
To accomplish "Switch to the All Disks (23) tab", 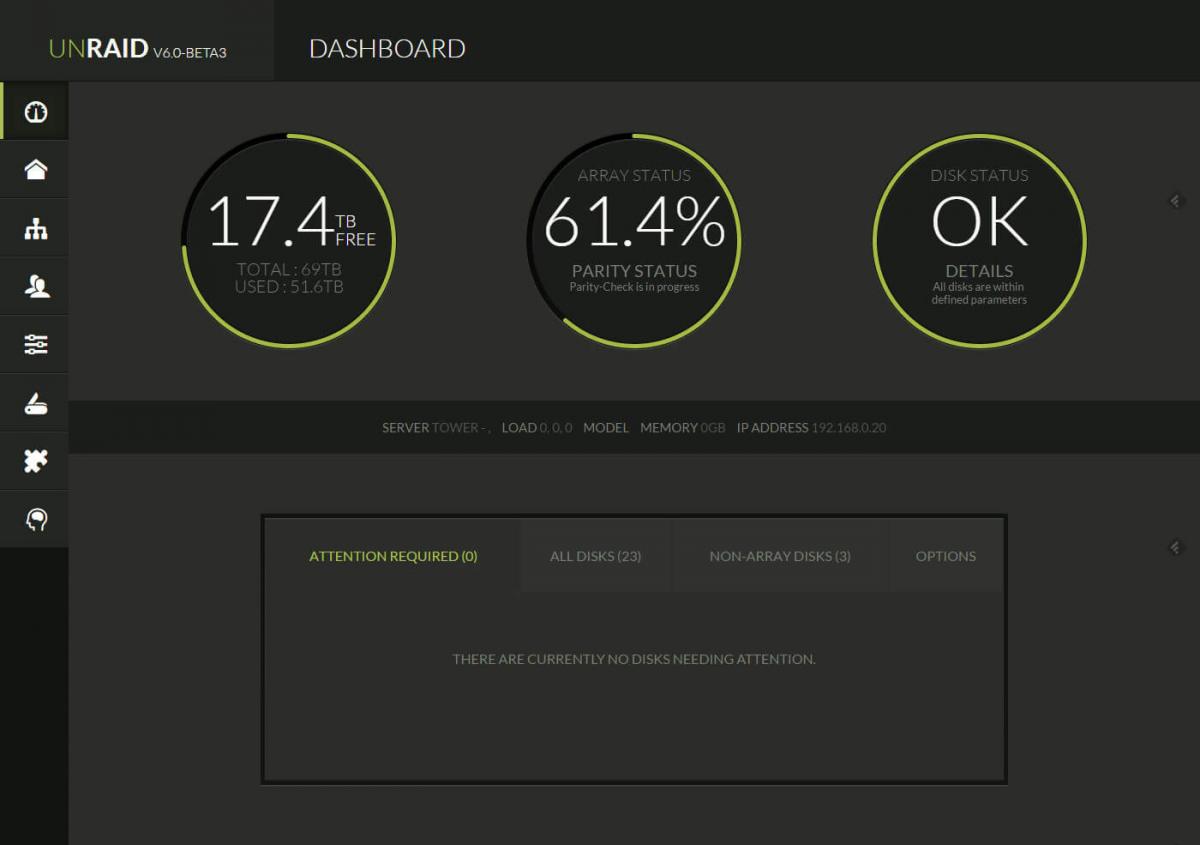I will click(x=596, y=556).
